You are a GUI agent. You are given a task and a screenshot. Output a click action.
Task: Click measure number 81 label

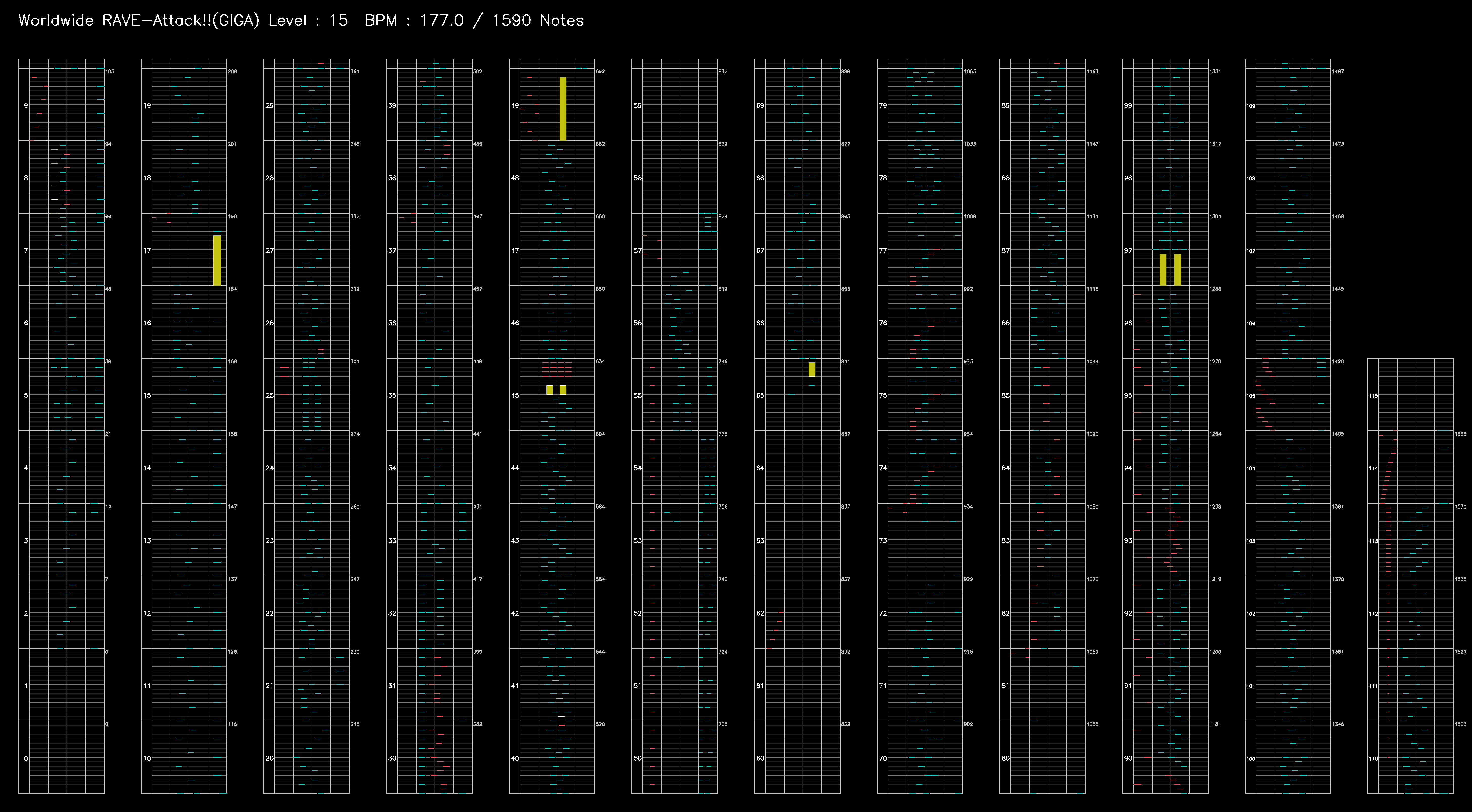click(x=1005, y=686)
